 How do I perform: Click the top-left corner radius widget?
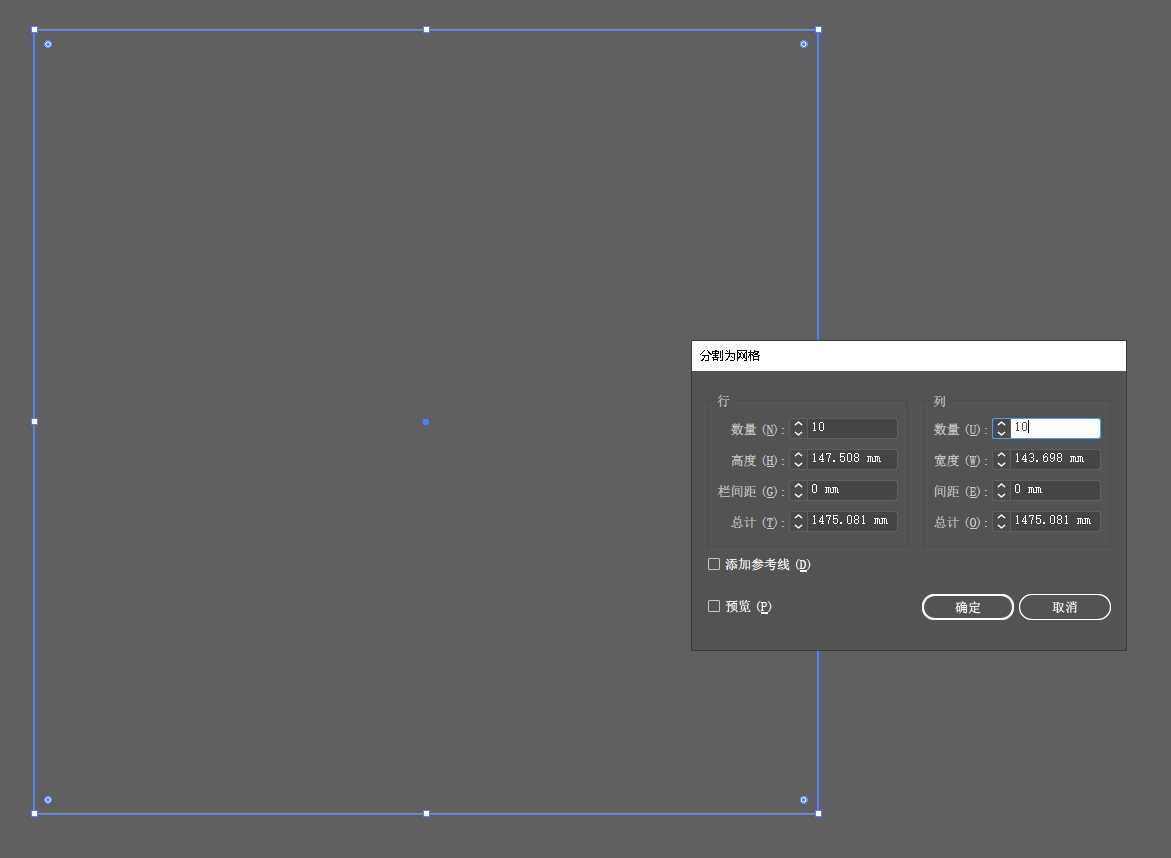pos(48,44)
